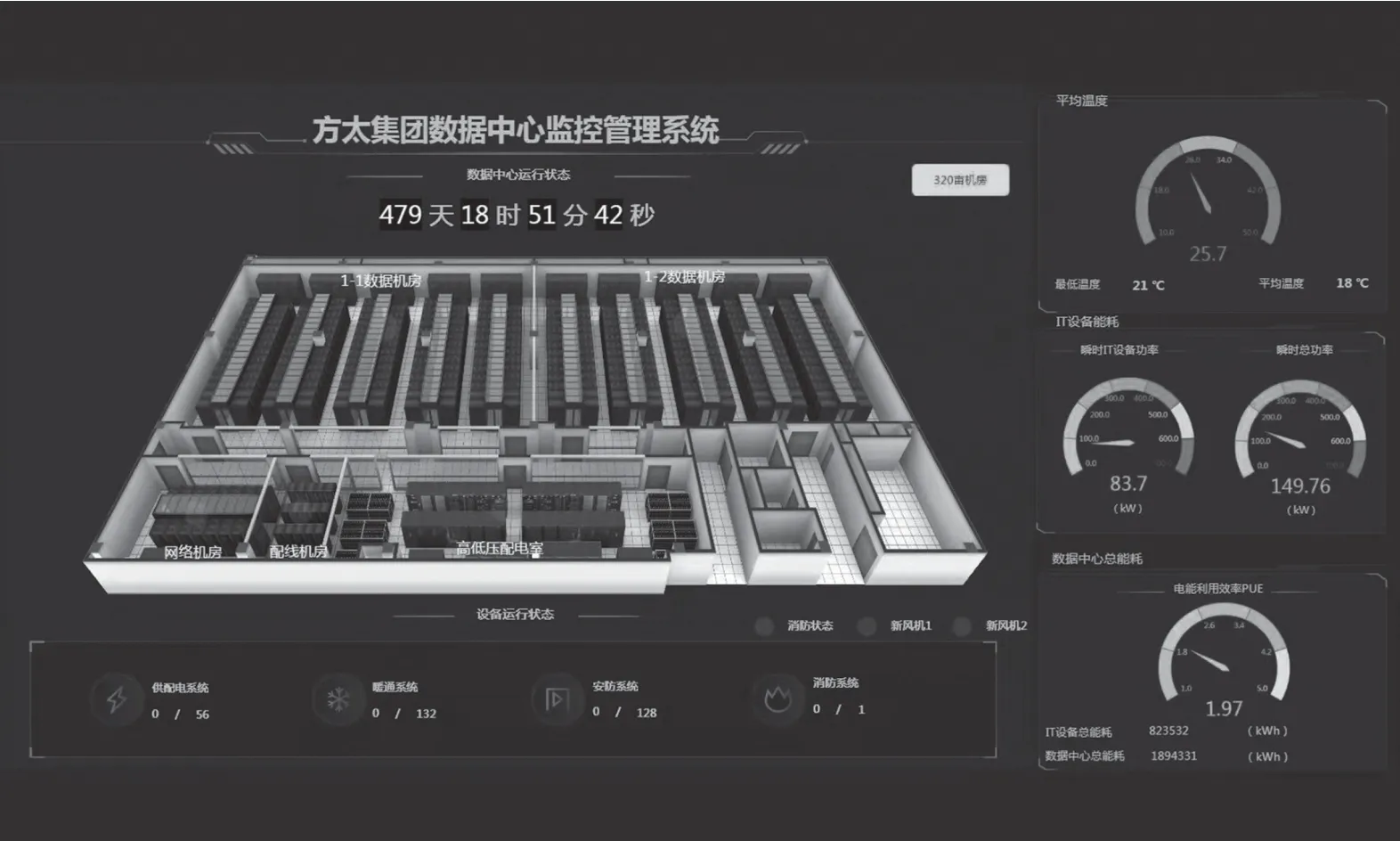The width and height of the screenshot is (1400, 841).
Task: Click the 安防系统 count 0 / 128
Action: (624, 713)
